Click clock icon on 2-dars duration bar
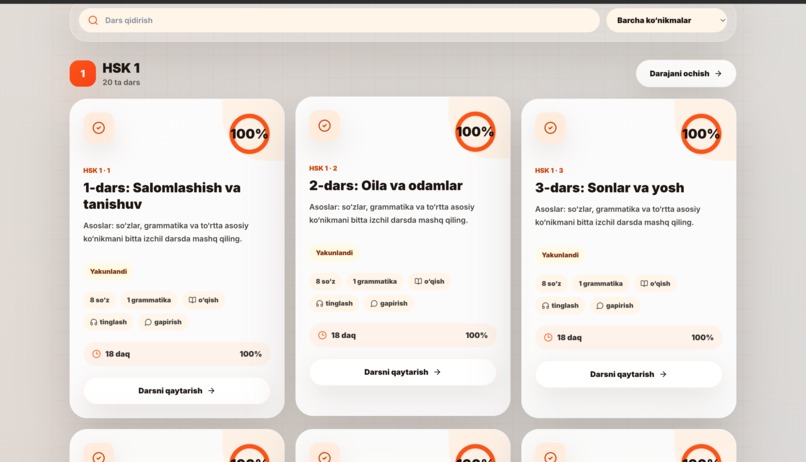Viewport: 806px width, 462px height. click(322, 336)
